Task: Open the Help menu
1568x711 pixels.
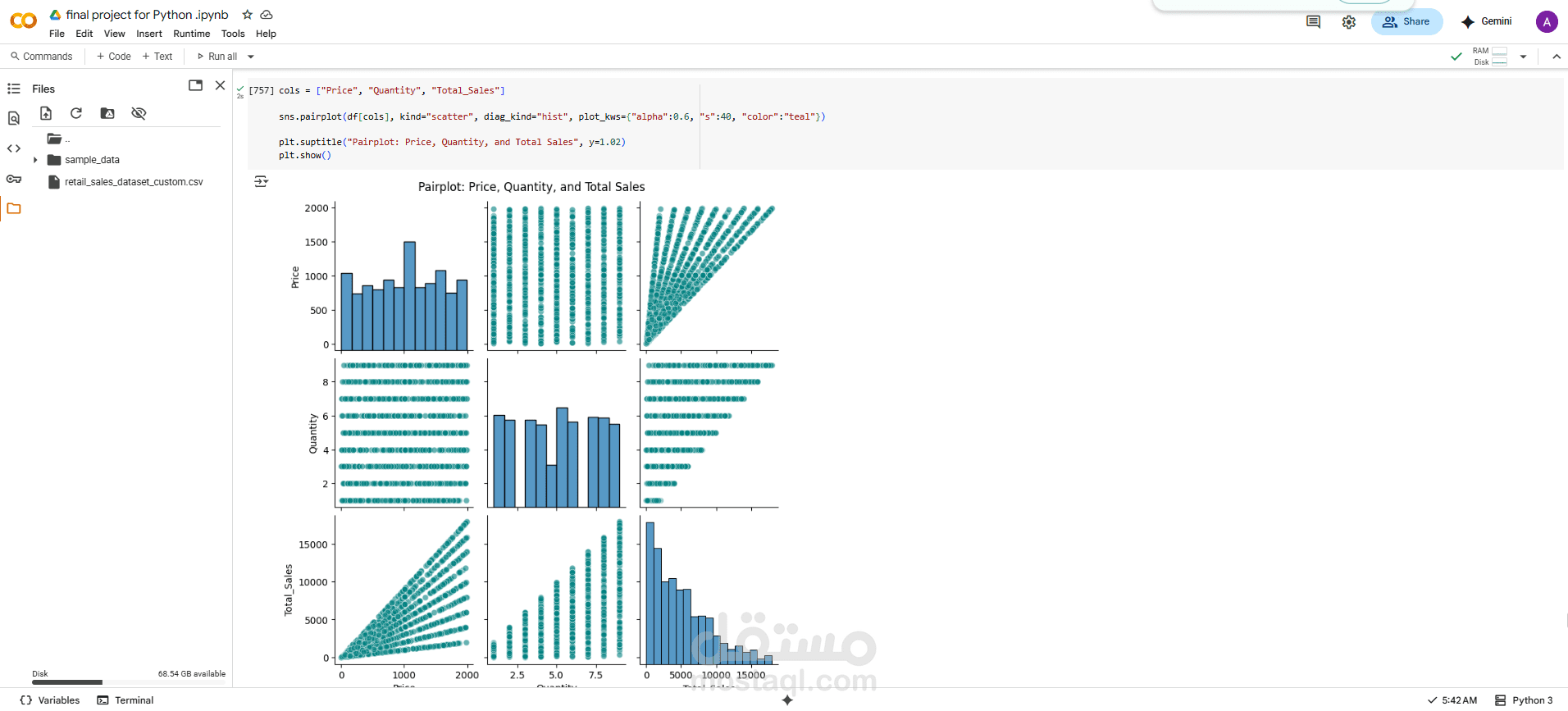Action: [266, 34]
